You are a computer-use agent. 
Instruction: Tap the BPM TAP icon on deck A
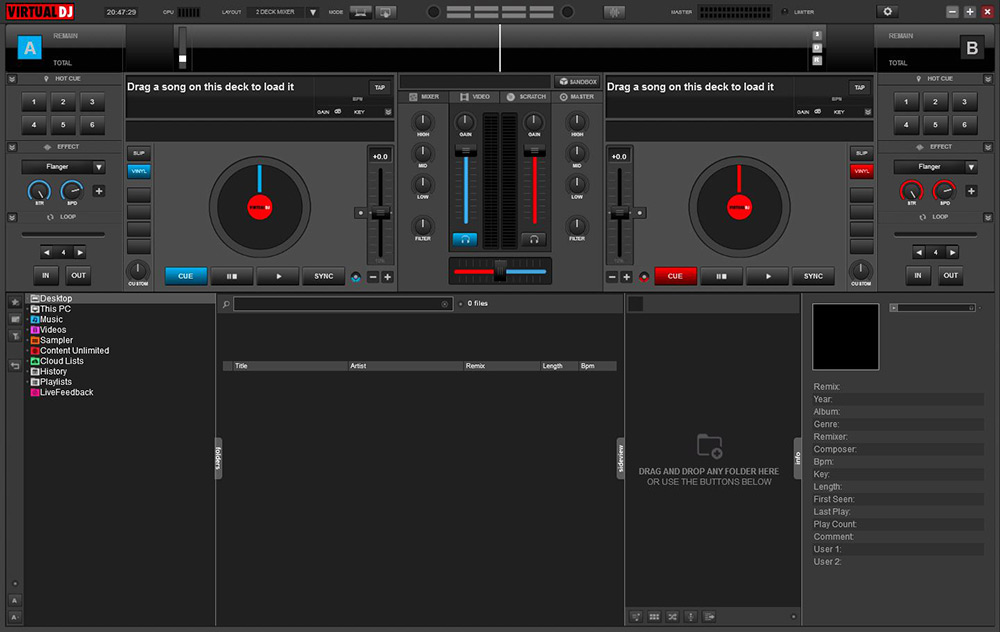coord(380,88)
